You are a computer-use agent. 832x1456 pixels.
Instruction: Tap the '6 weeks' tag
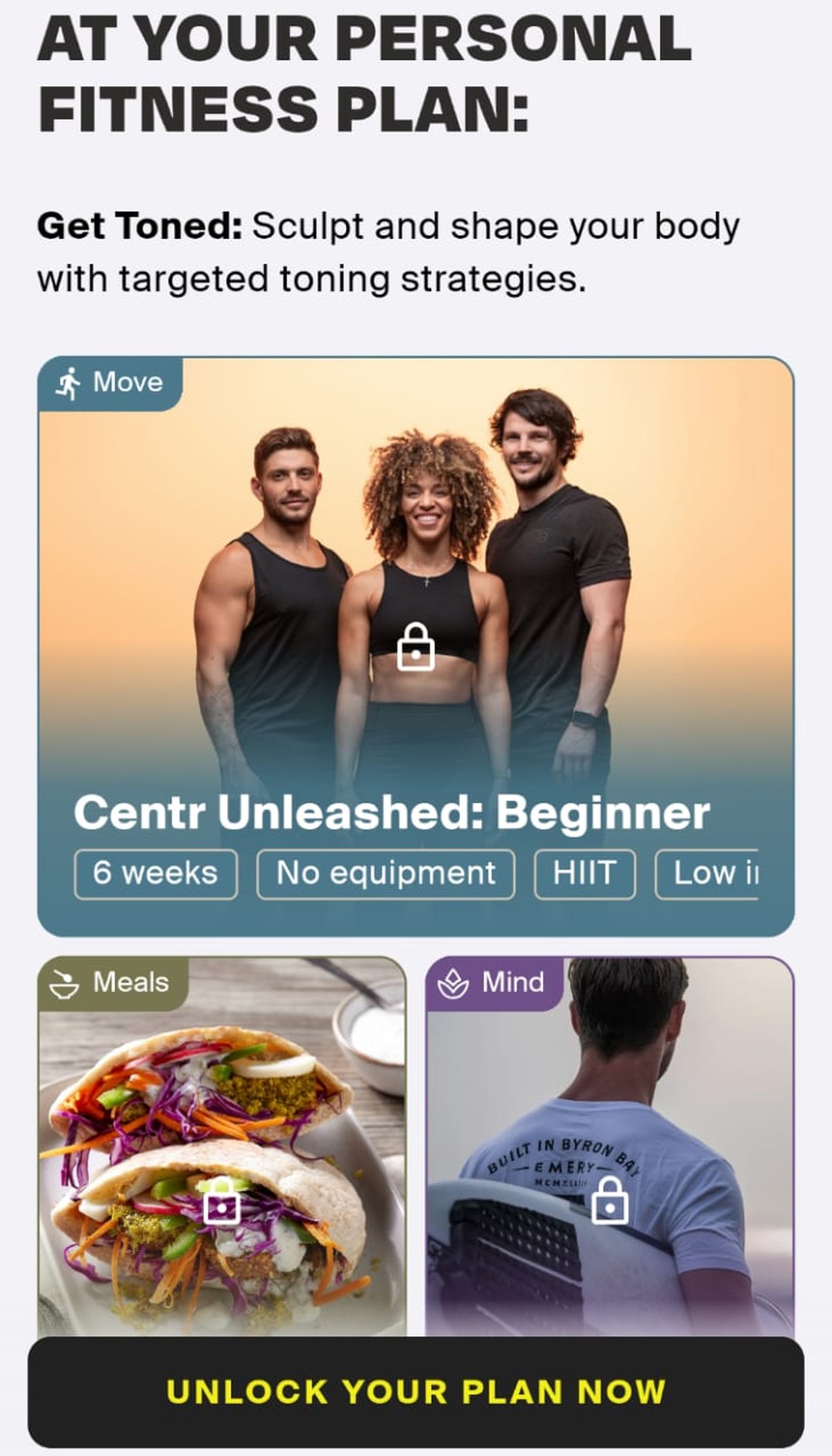click(156, 874)
